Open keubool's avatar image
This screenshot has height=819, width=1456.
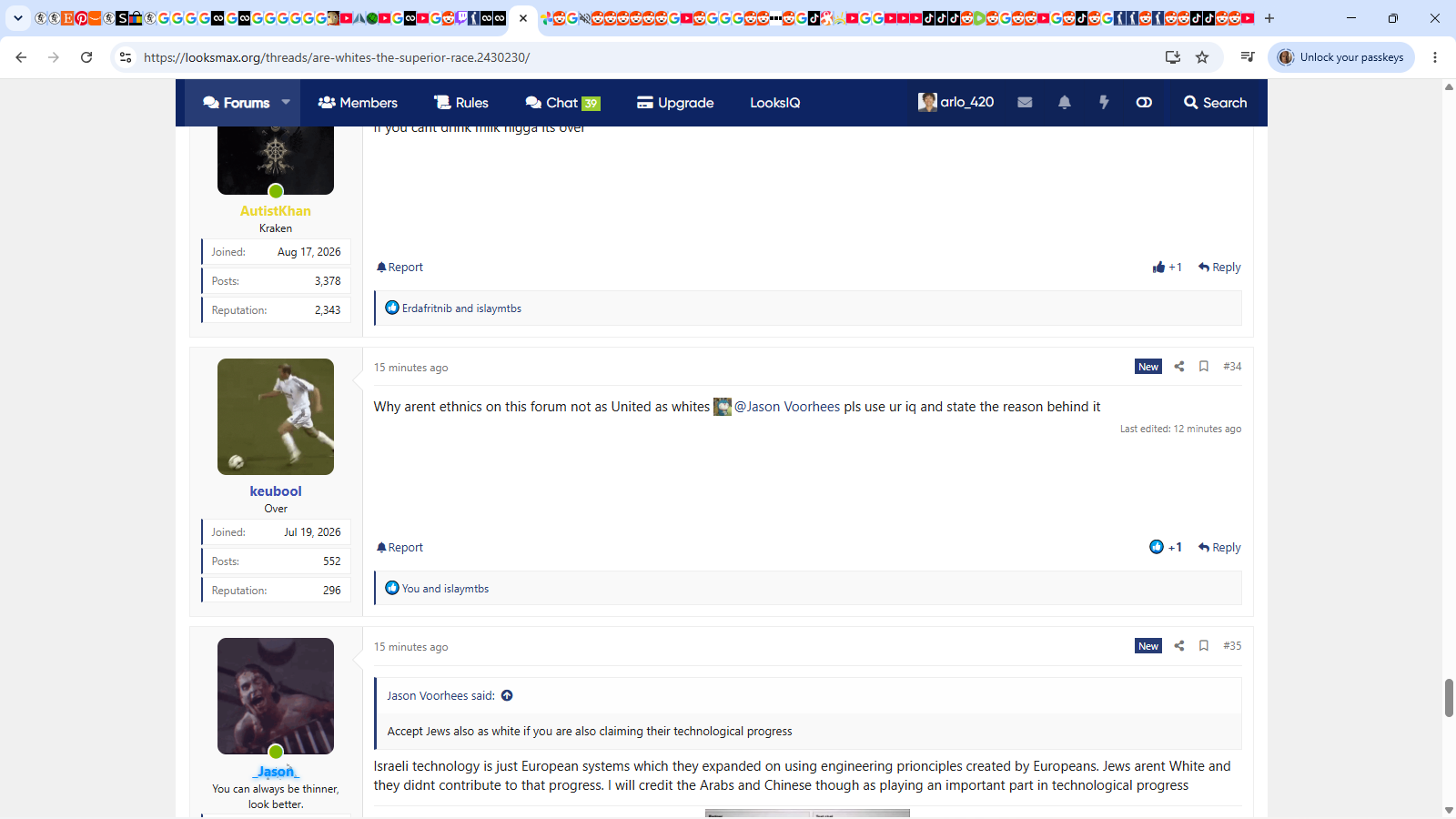(x=276, y=417)
